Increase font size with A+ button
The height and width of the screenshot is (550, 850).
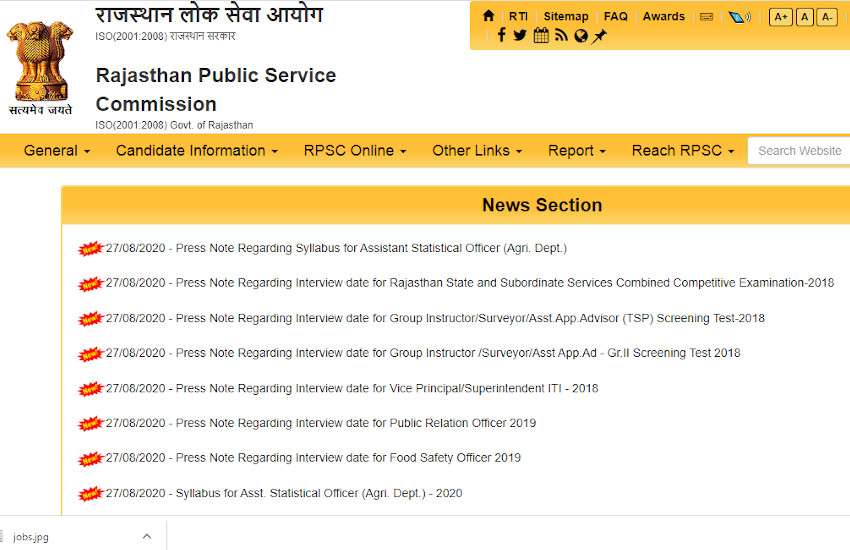pyautogui.click(x=780, y=17)
